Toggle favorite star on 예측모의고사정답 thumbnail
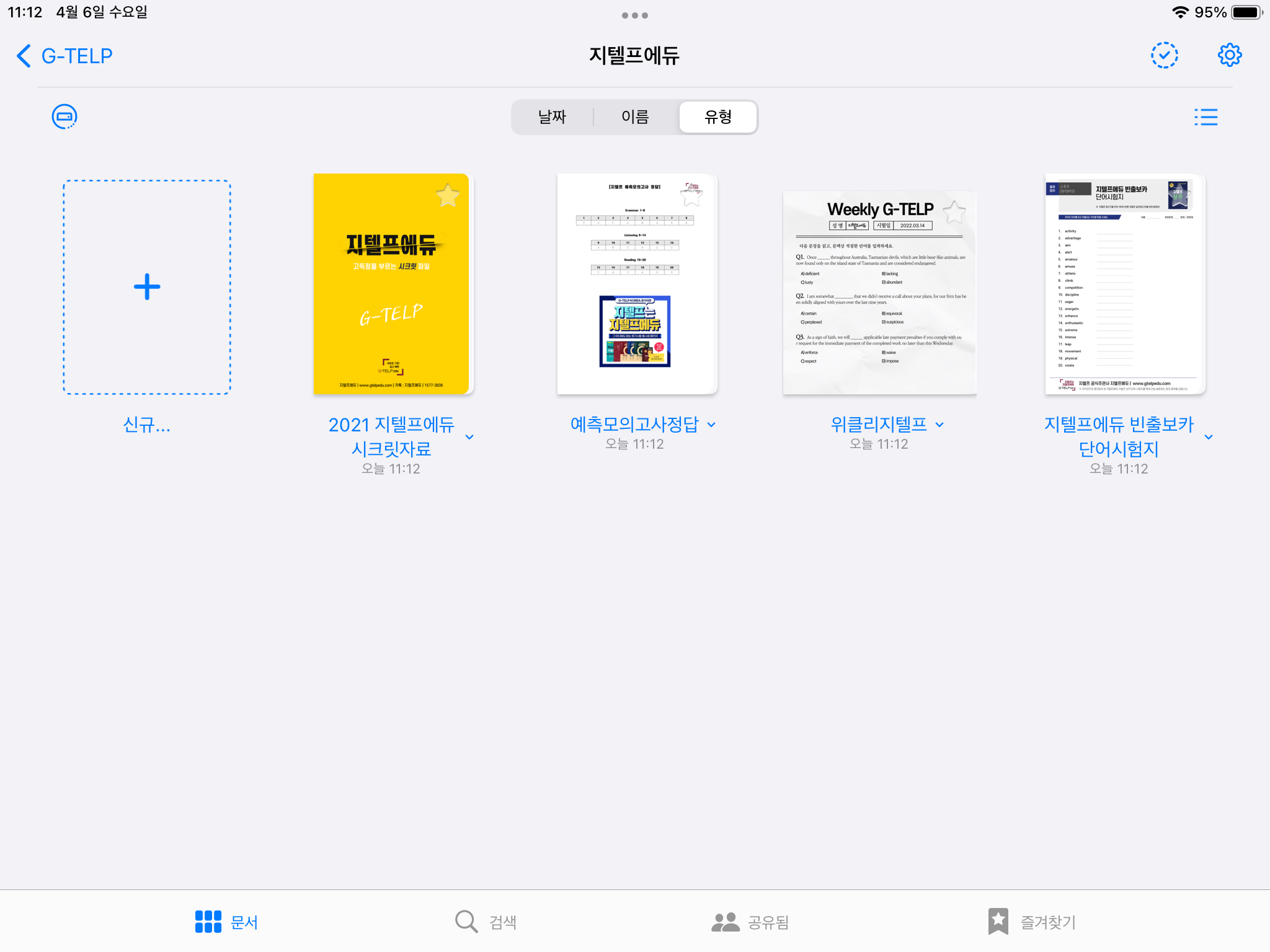This screenshot has width=1270, height=952. (691, 195)
